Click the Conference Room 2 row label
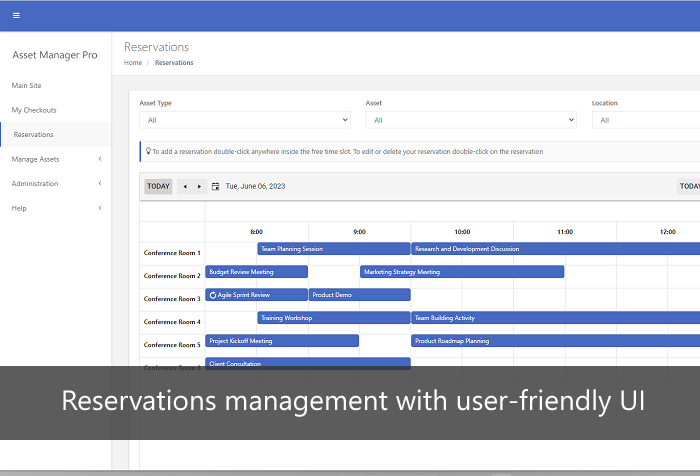 [172, 276]
